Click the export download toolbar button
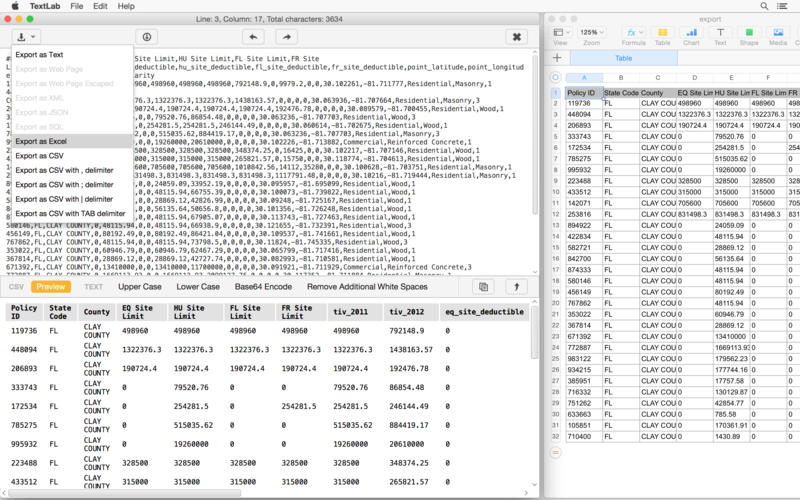 [27, 37]
